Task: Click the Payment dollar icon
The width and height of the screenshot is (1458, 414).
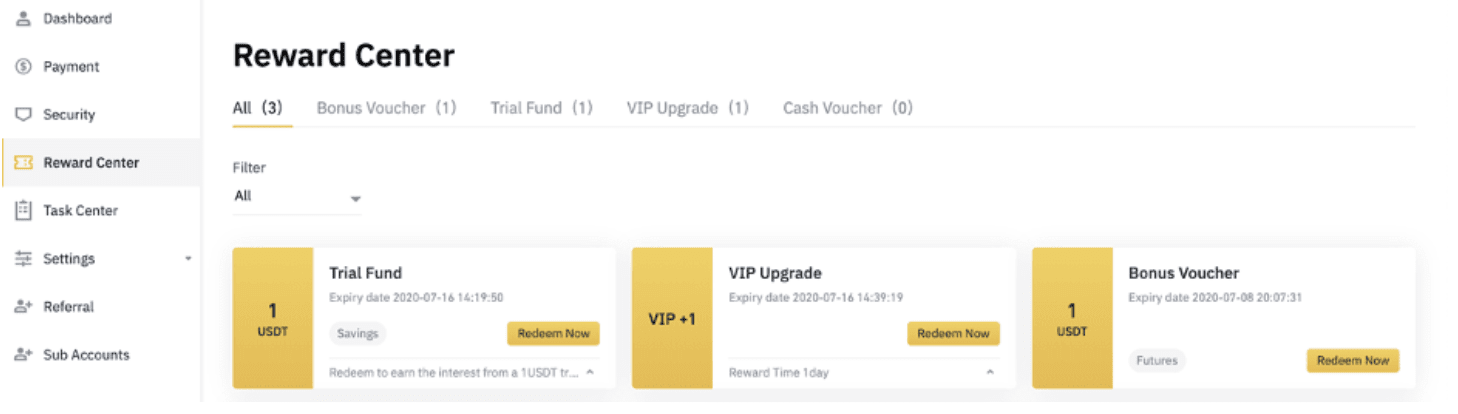Action: click(24, 67)
